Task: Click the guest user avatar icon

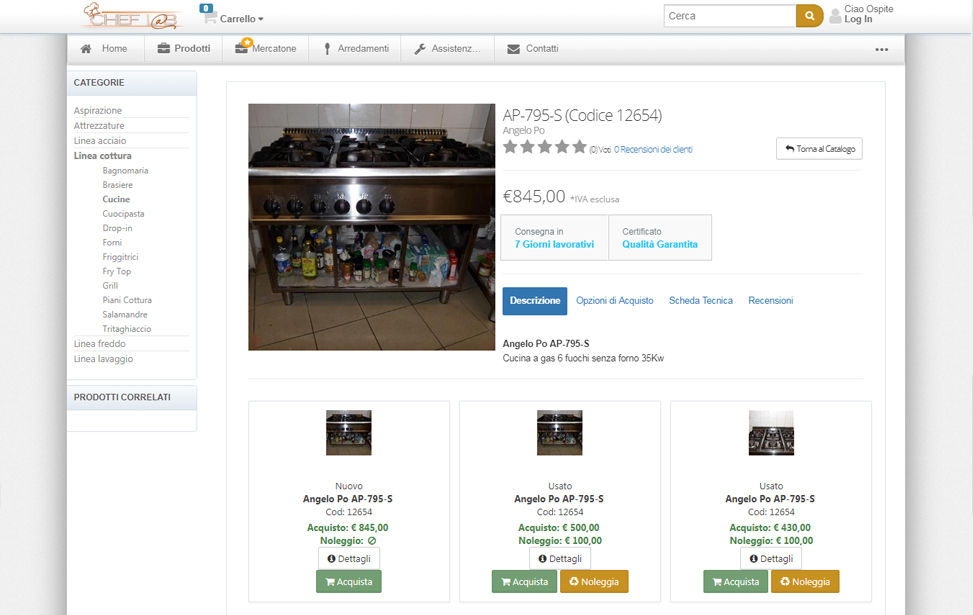Action: click(x=835, y=16)
